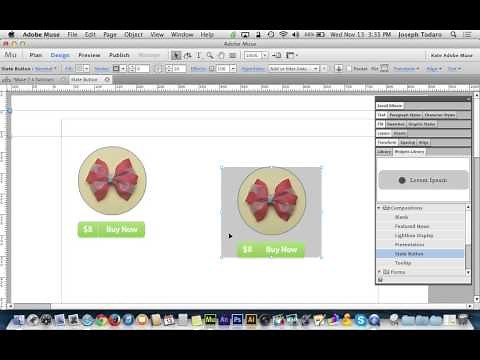Select the Hand tool
480x360 pixels.
point(221,55)
